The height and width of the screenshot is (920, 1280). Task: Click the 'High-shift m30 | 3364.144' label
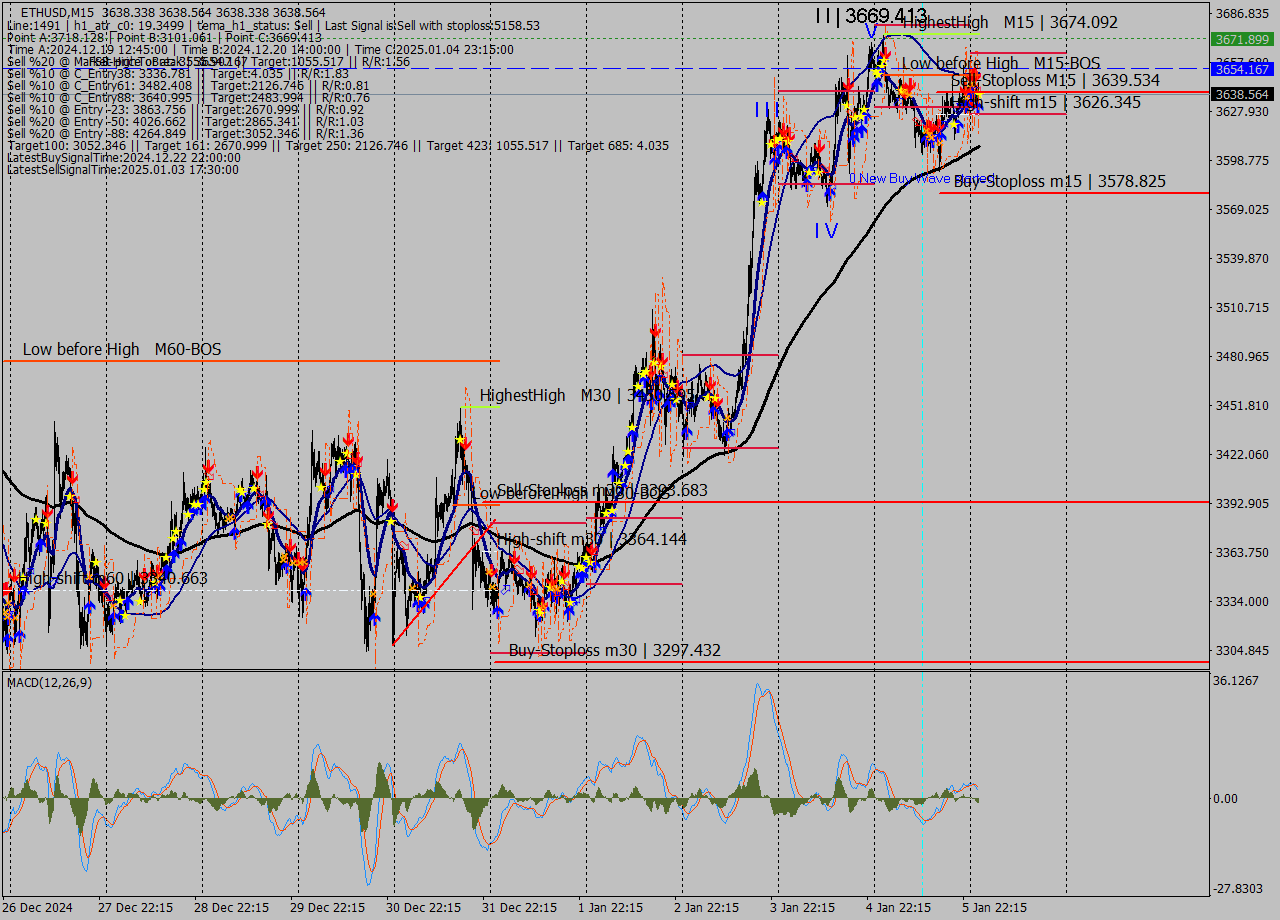click(592, 539)
